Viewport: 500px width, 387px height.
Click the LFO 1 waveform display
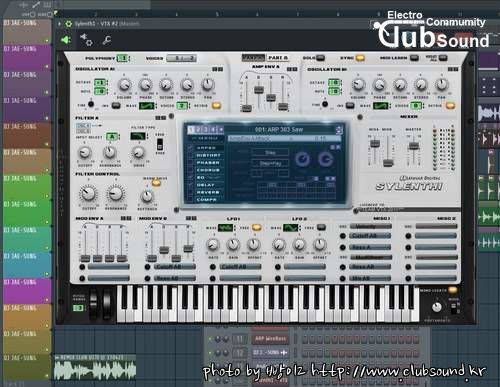click(225, 228)
